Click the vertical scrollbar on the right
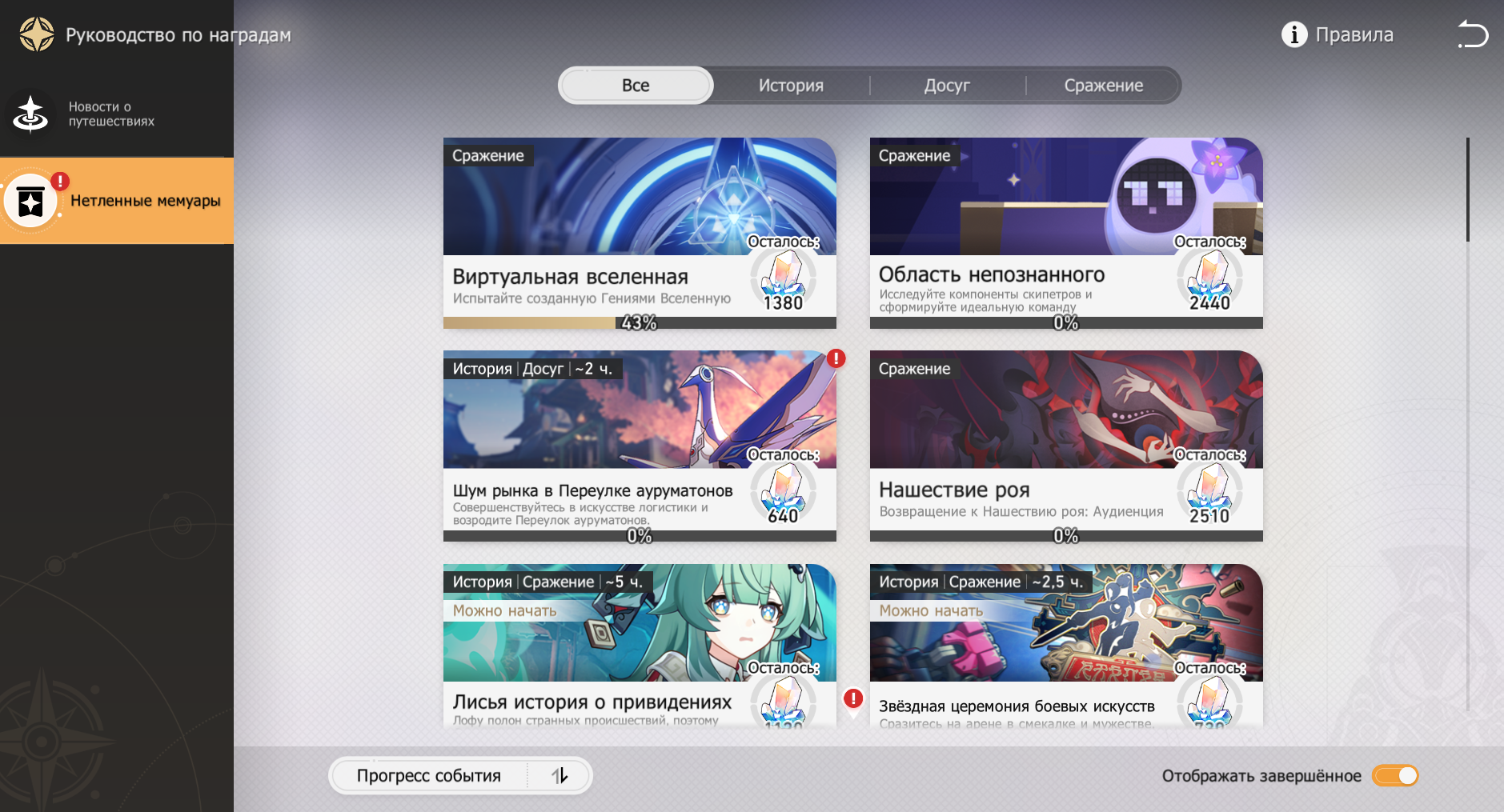The height and width of the screenshot is (812, 1504). point(1467,190)
